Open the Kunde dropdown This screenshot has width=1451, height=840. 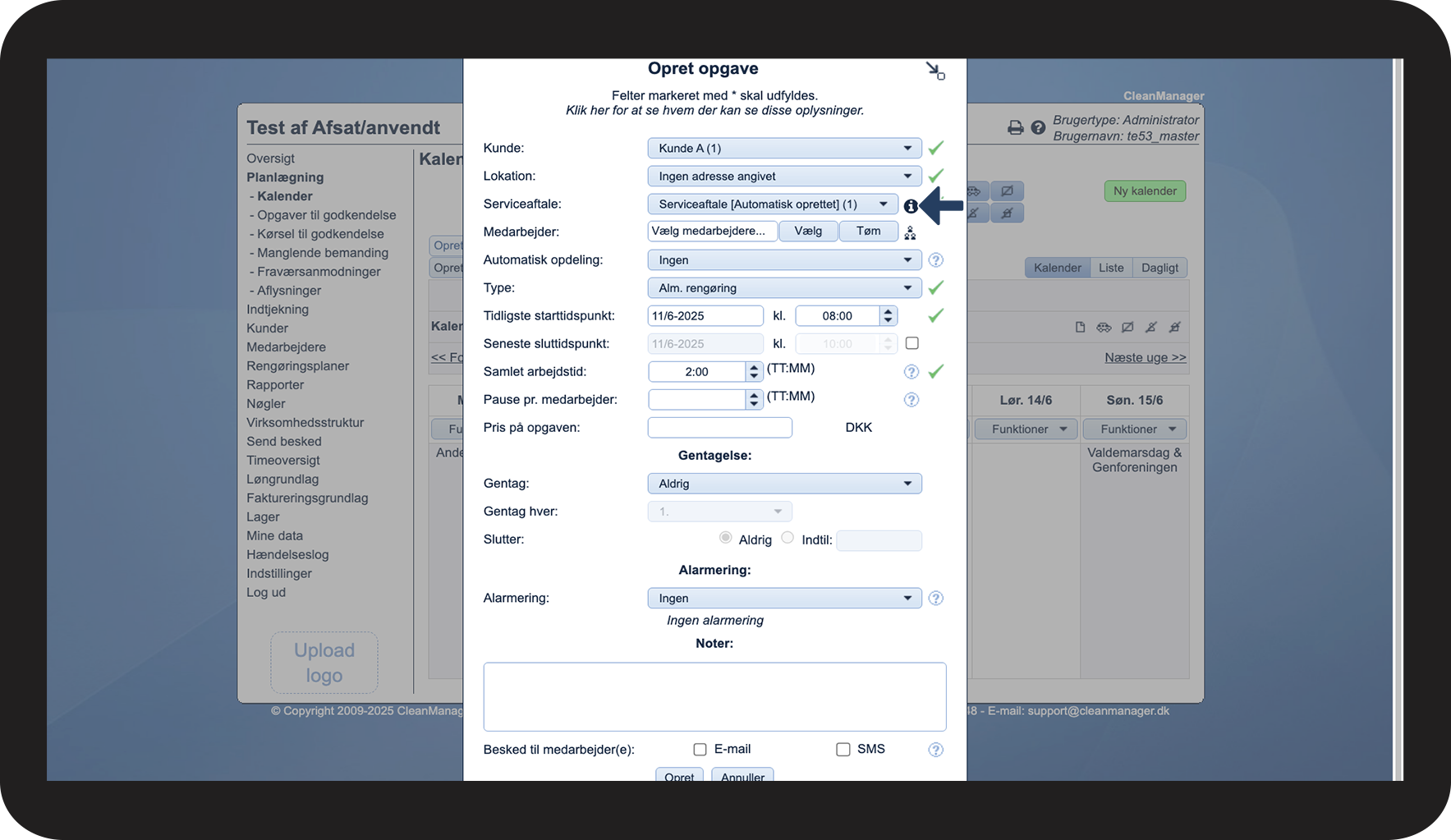784,149
